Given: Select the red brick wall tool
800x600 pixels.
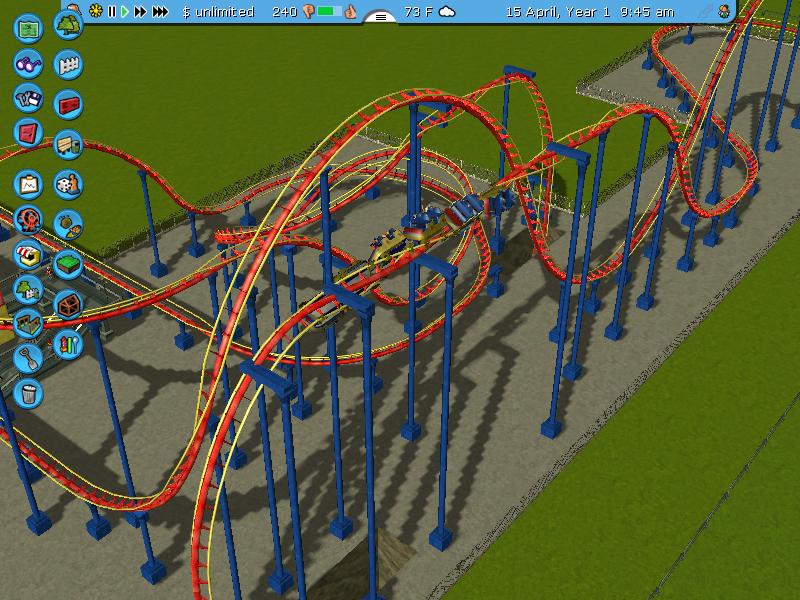Looking at the screenshot, I should pyautogui.click(x=68, y=104).
